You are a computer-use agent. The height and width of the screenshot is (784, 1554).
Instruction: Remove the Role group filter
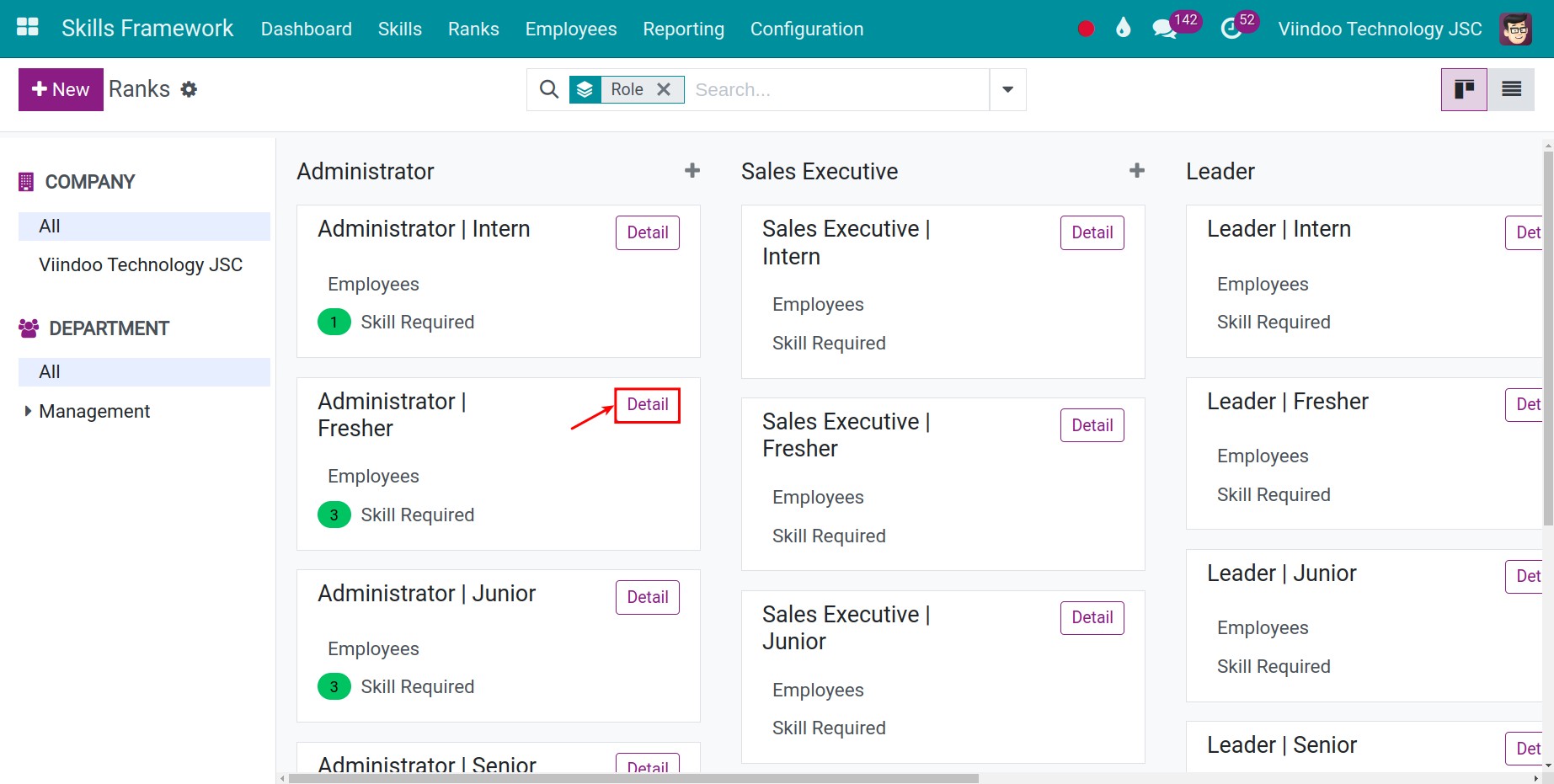pyautogui.click(x=664, y=89)
